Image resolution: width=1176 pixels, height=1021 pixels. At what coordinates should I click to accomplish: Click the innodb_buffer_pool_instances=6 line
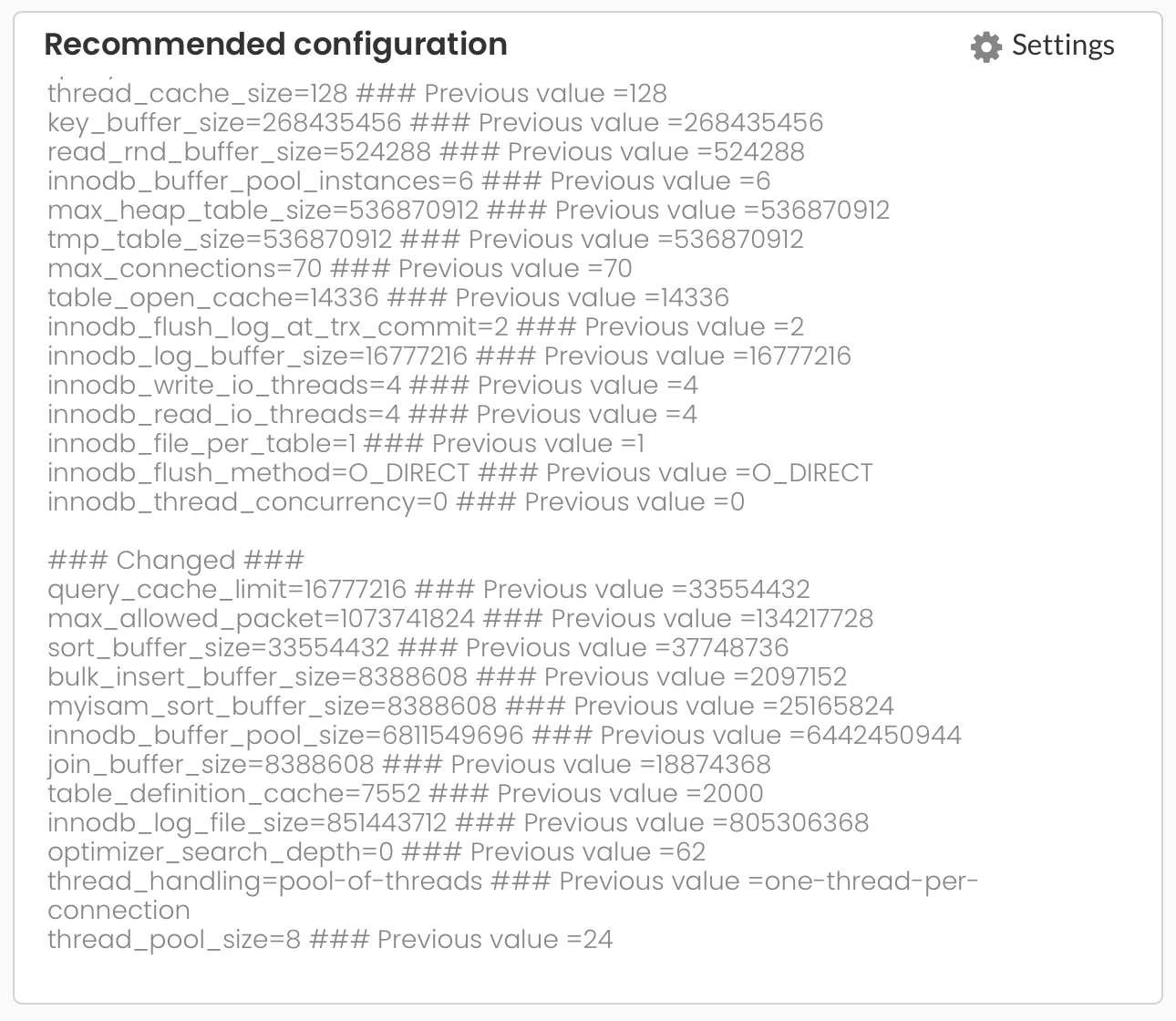(x=409, y=181)
